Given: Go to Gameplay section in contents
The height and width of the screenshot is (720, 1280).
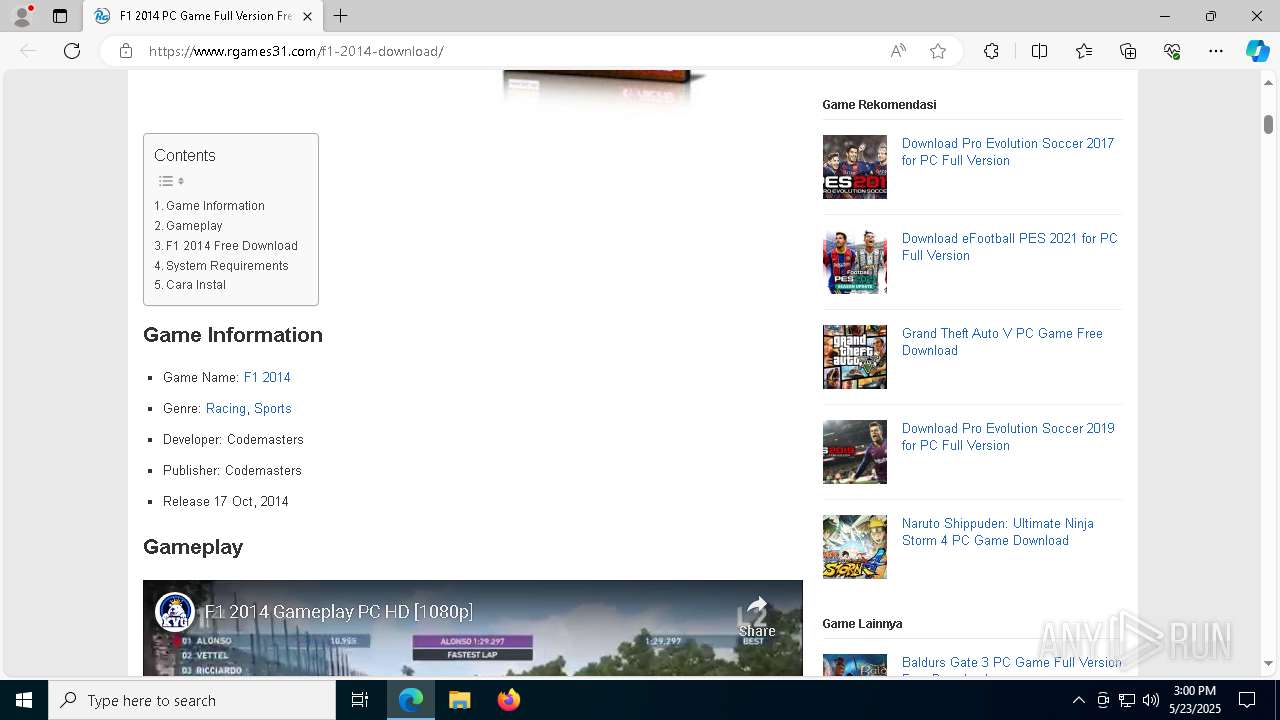Looking at the screenshot, I should (194, 226).
